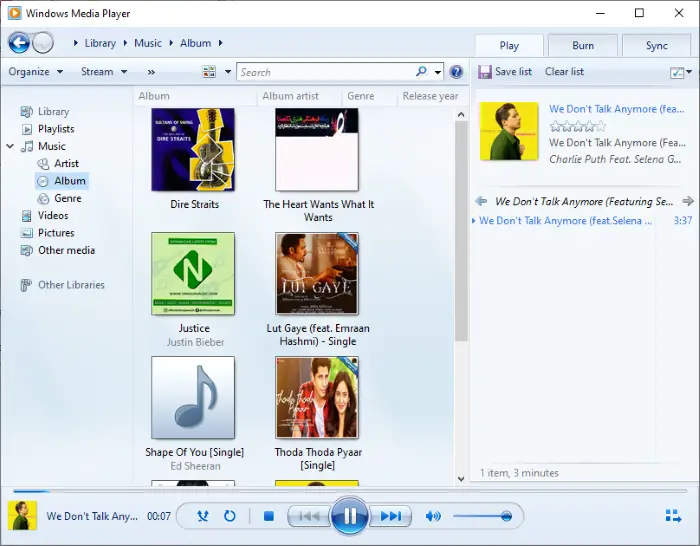Toggle shuffle mode
This screenshot has width=700, height=546.
(x=203, y=517)
